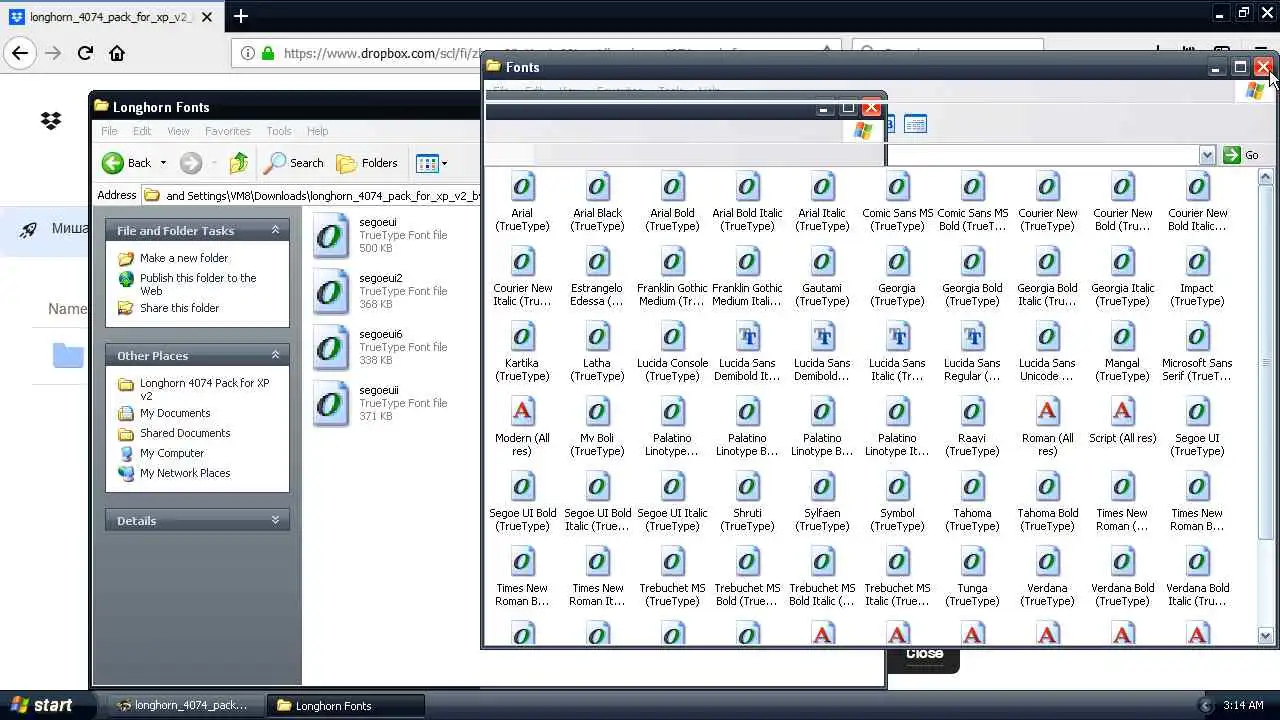1280x720 pixels.
Task: Open the Favorites menu in Longhorn Fonts
Action: click(228, 131)
